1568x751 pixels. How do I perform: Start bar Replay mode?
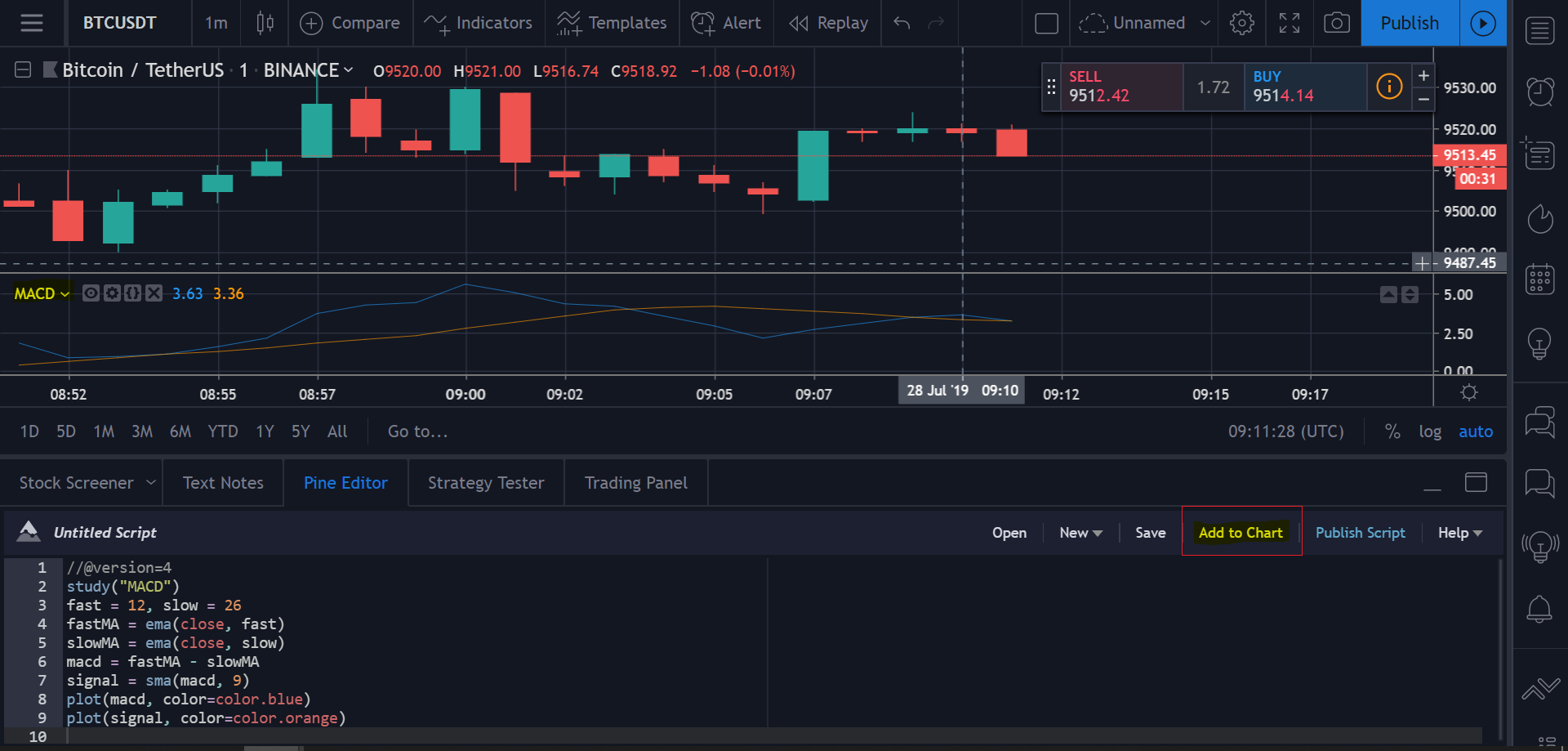point(828,23)
